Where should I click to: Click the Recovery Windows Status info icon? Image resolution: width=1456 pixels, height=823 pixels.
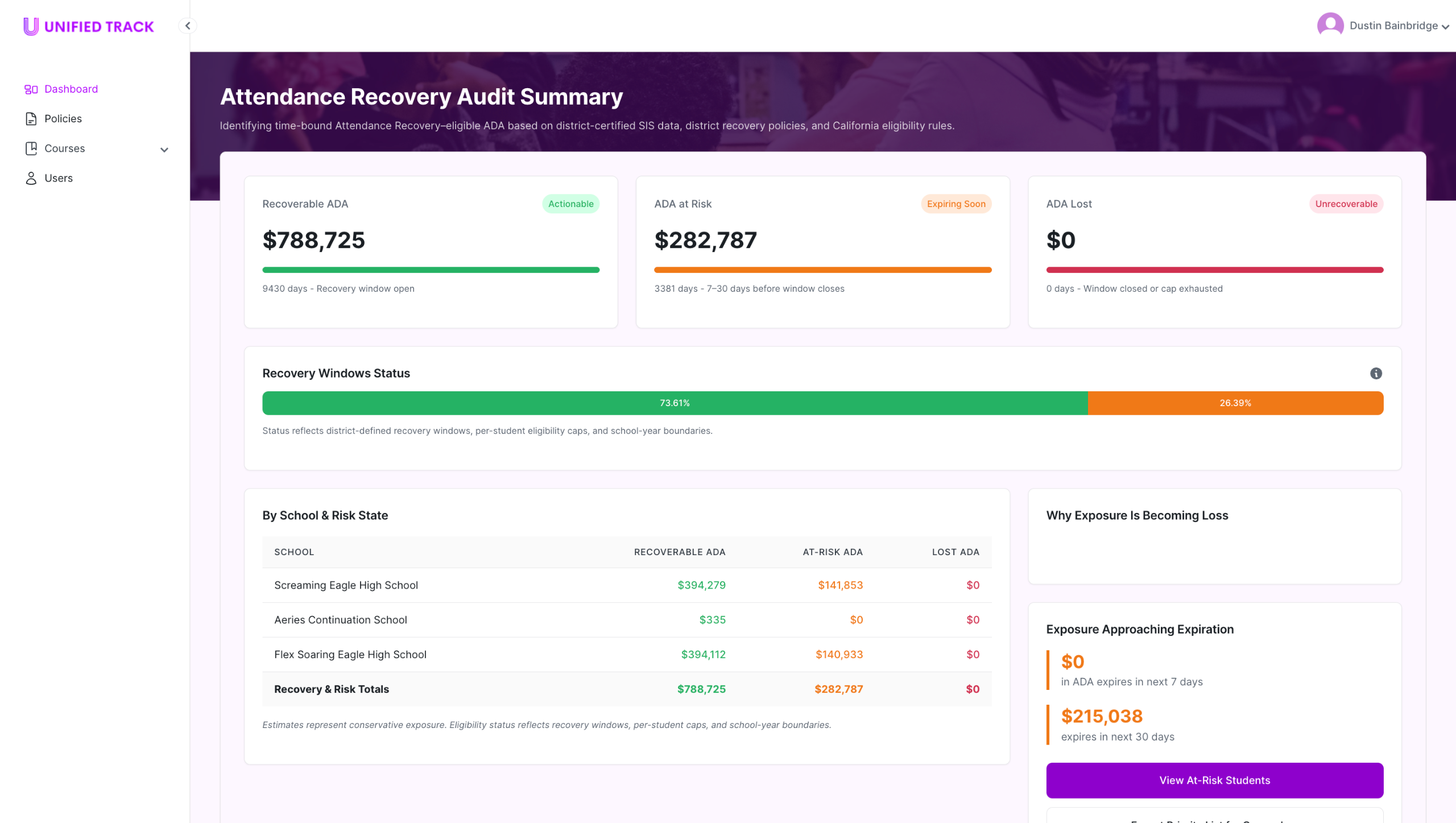(1375, 373)
